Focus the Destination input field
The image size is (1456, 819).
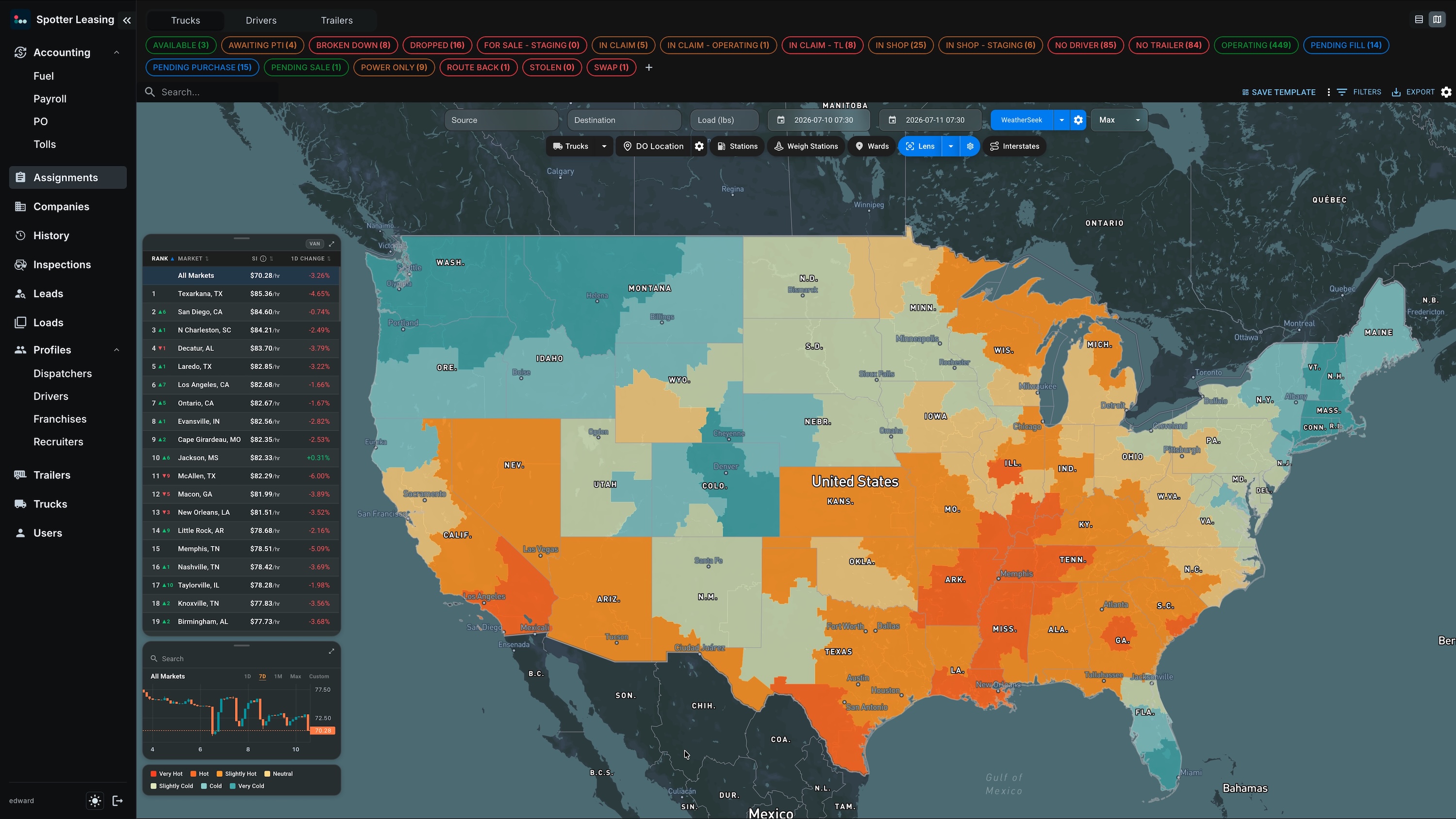tap(624, 120)
